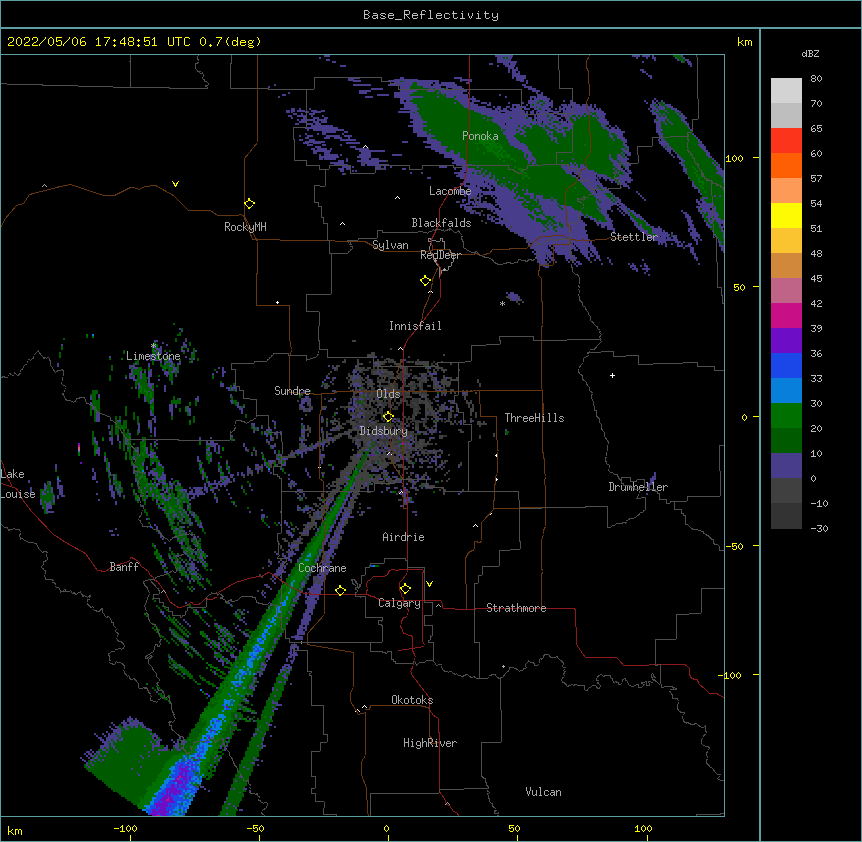Click the ThreeHills label
Viewport: 862px width, 842px height.
[534, 418]
